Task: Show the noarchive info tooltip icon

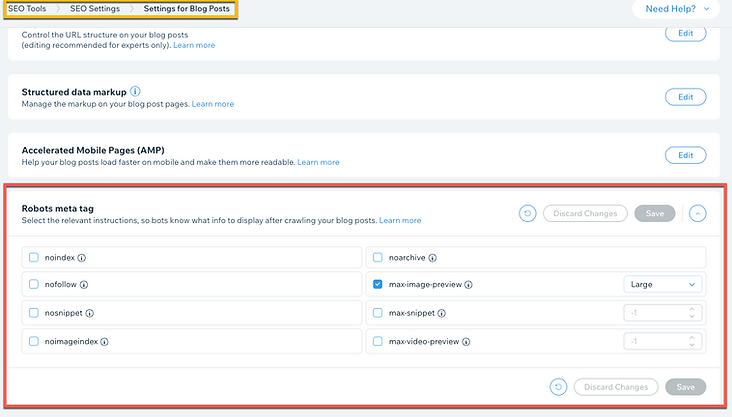Action: (x=433, y=258)
